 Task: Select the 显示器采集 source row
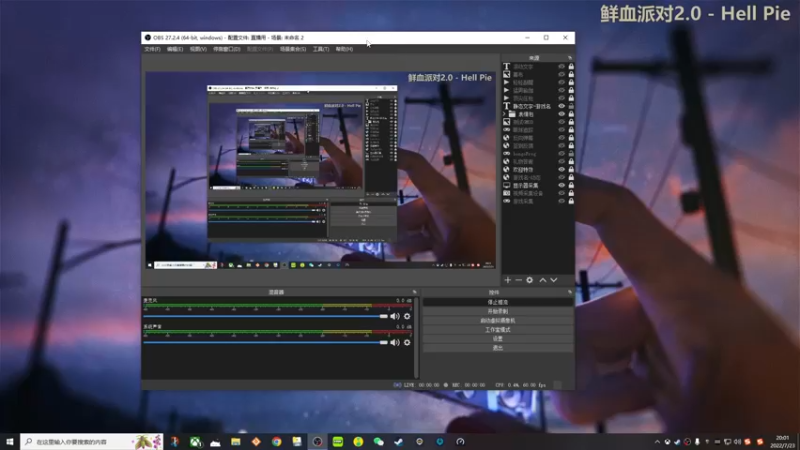point(538,185)
